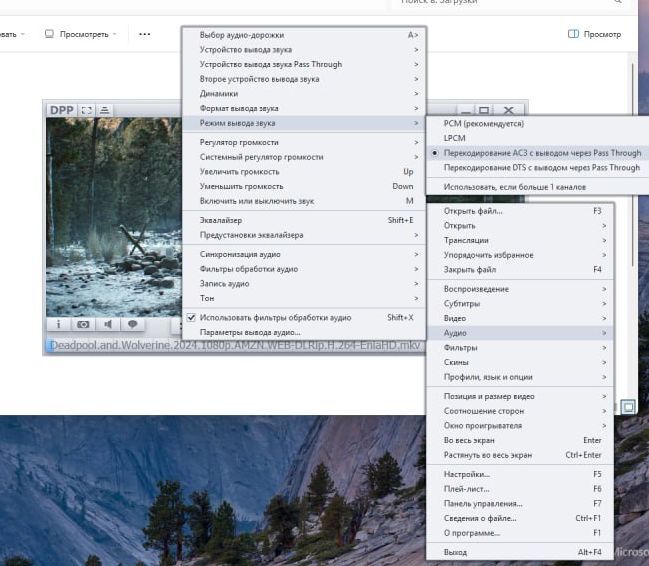Click the DPP logo button in player
The width and height of the screenshot is (649, 566).
(62, 110)
